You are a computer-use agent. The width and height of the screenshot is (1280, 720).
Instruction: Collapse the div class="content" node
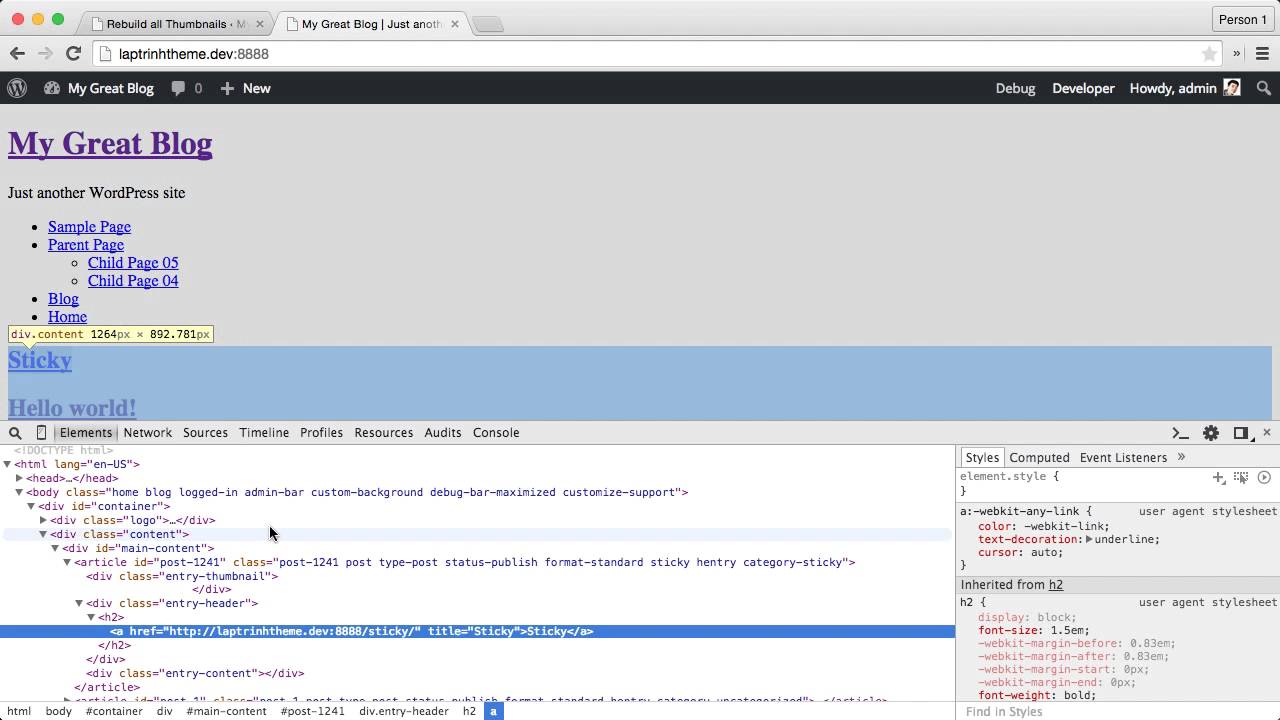[x=43, y=534]
